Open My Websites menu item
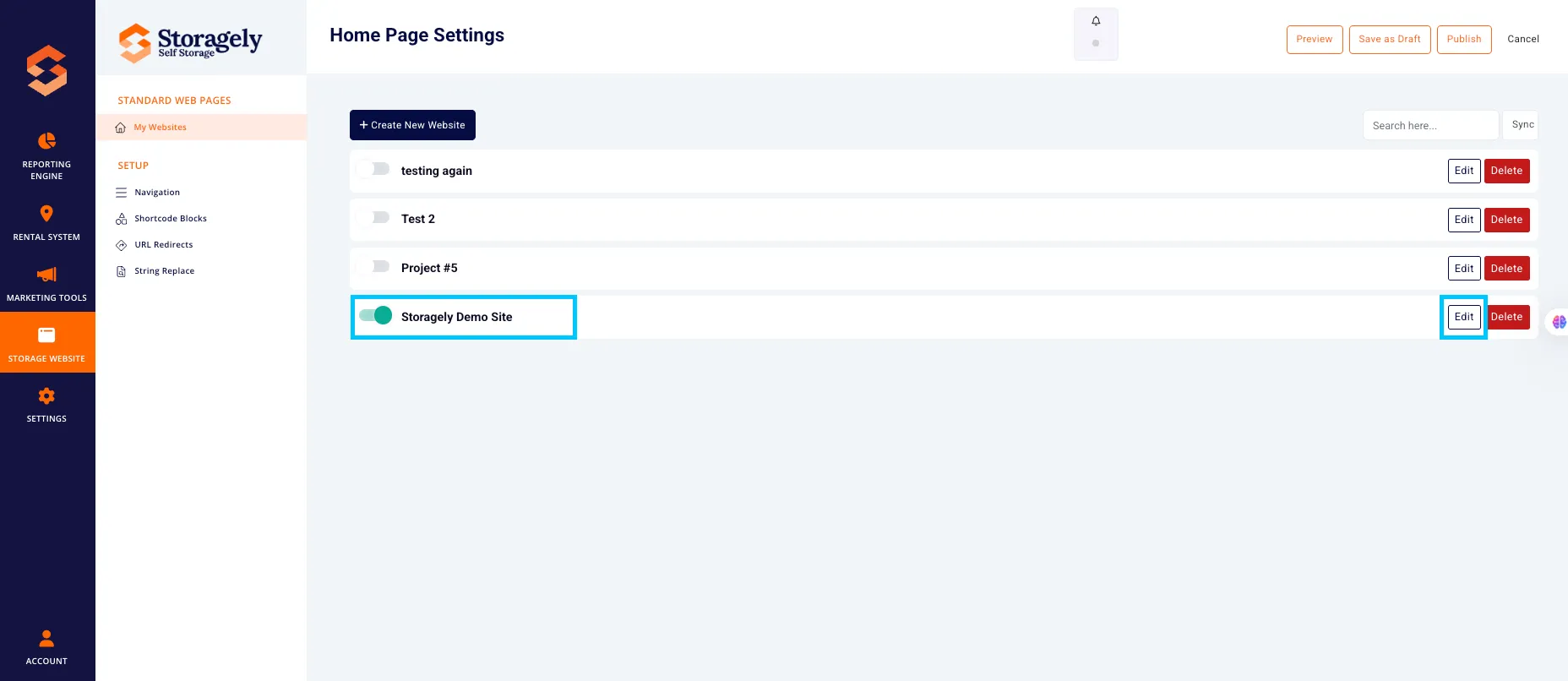1568x681 pixels. pyautogui.click(x=201, y=128)
